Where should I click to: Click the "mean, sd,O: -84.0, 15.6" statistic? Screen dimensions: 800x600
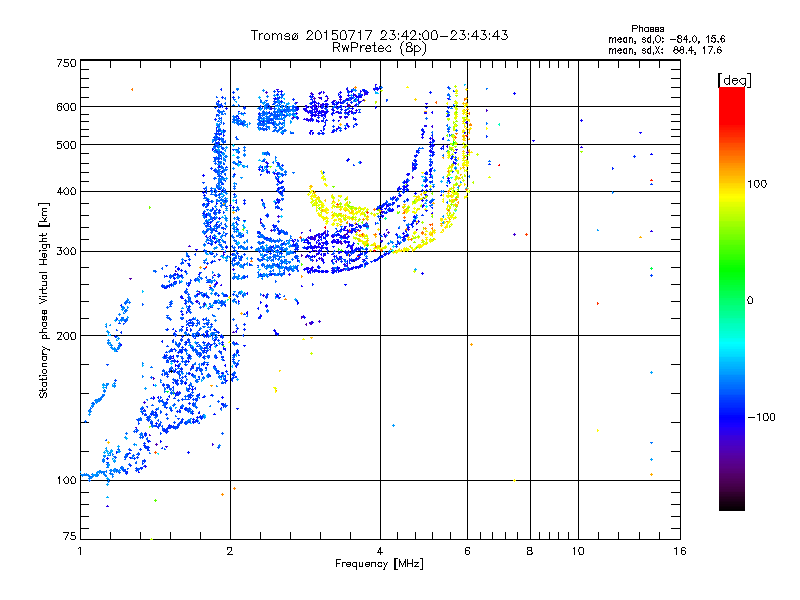[666, 39]
